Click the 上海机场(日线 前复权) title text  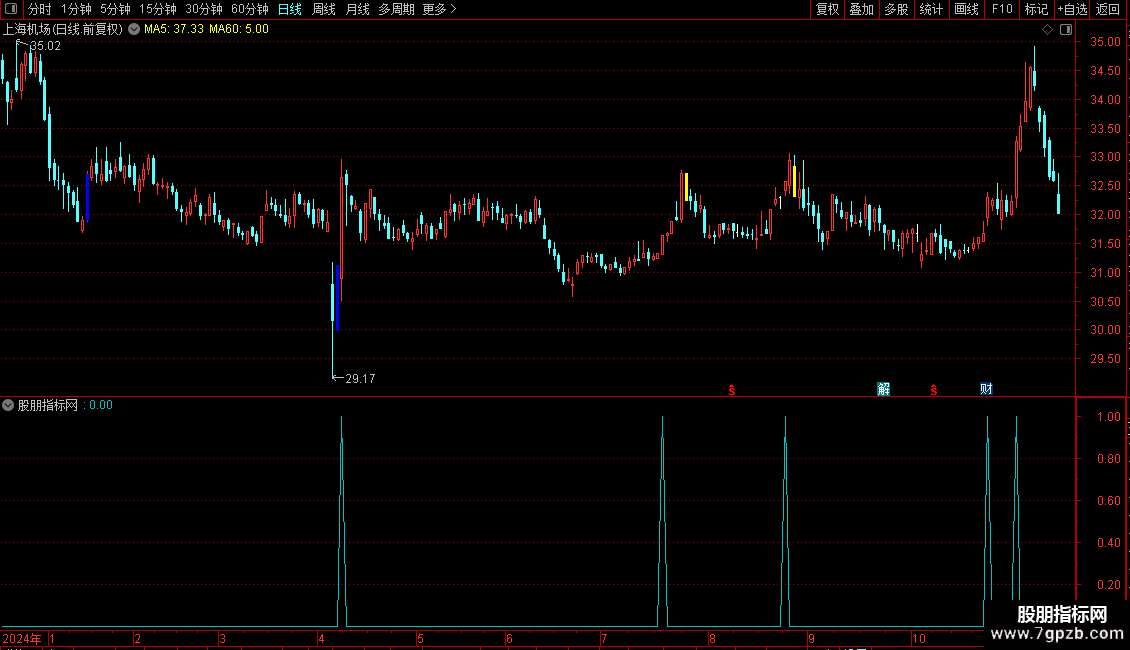coord(63,30)
